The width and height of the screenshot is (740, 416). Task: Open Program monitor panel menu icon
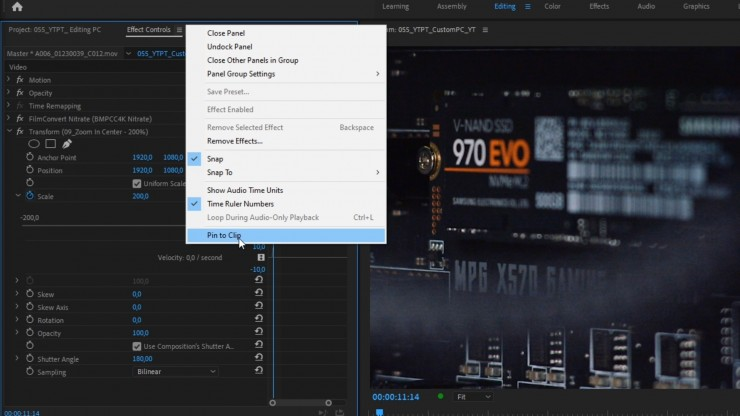pyautogui.click(x=485, y=30)
